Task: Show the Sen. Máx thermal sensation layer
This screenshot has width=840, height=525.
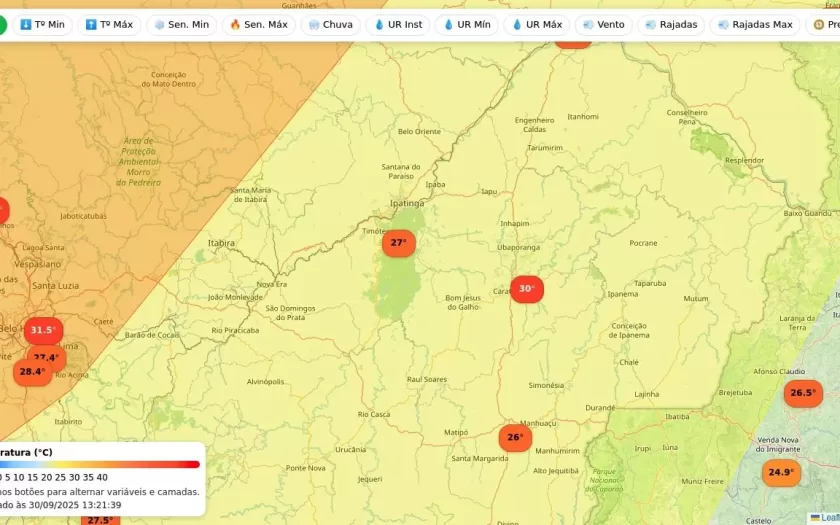Action: click(x=259, y=24)
